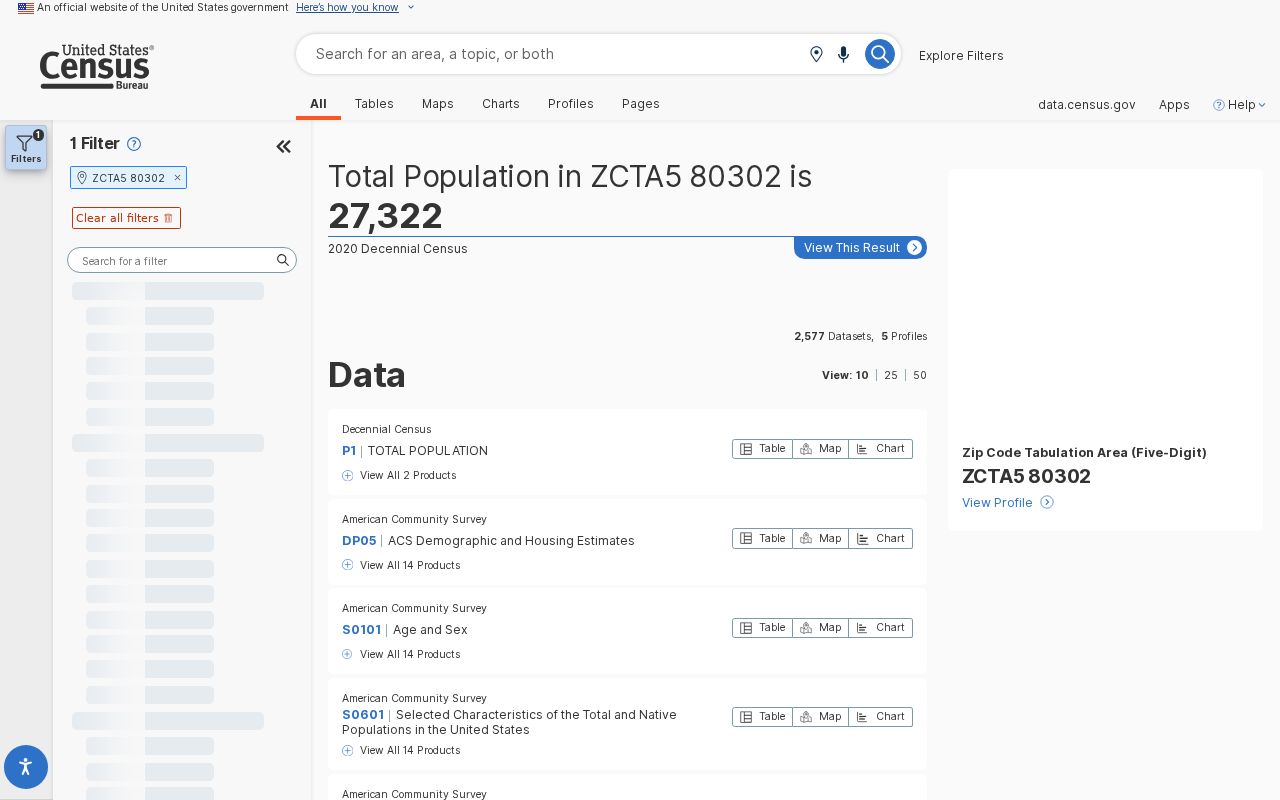The image size is (1280, 800).
Task: Click the help icon beside 1 Filter
Action: [134, 144]
